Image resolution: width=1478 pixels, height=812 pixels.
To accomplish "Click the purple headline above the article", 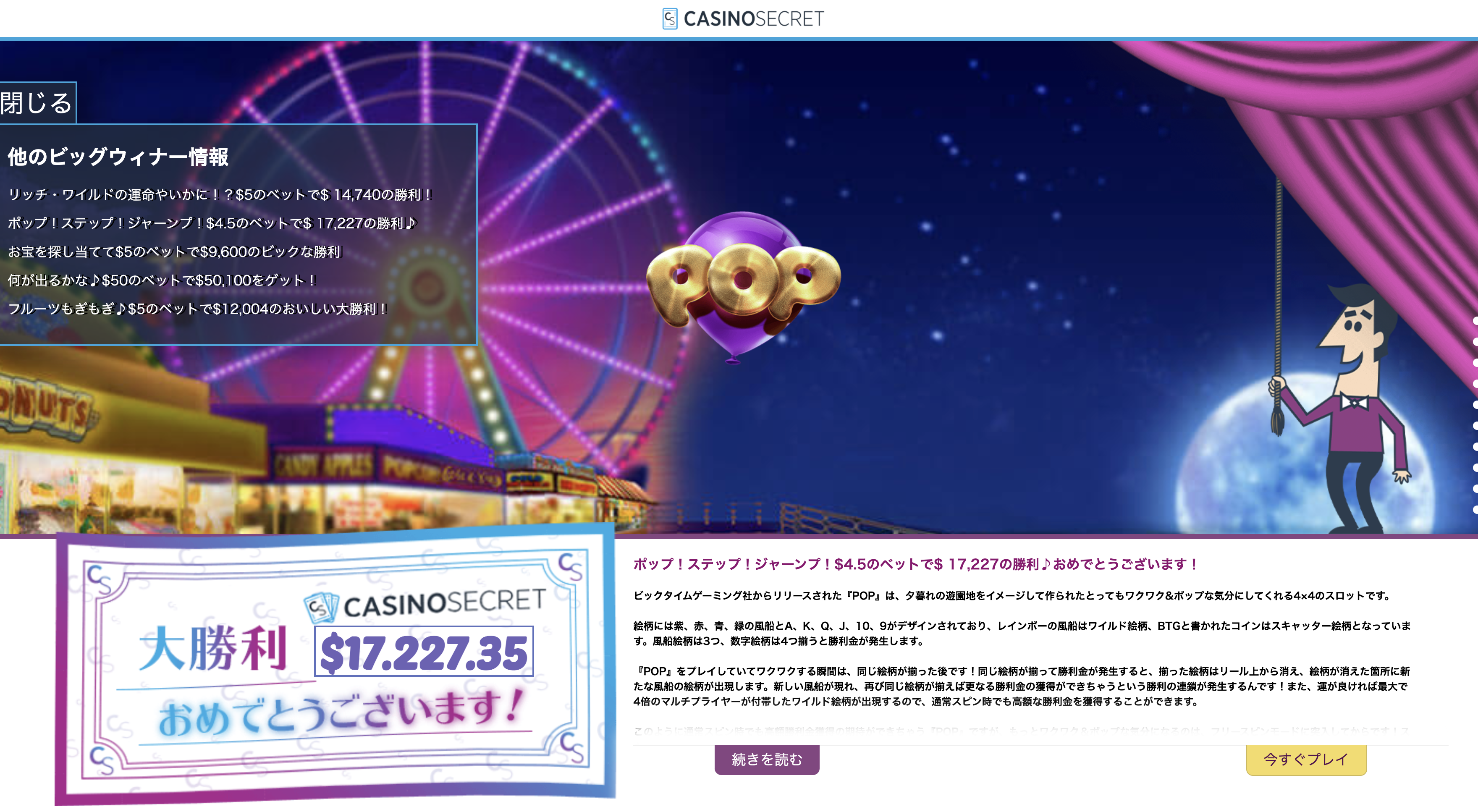I will coord(915,564).
